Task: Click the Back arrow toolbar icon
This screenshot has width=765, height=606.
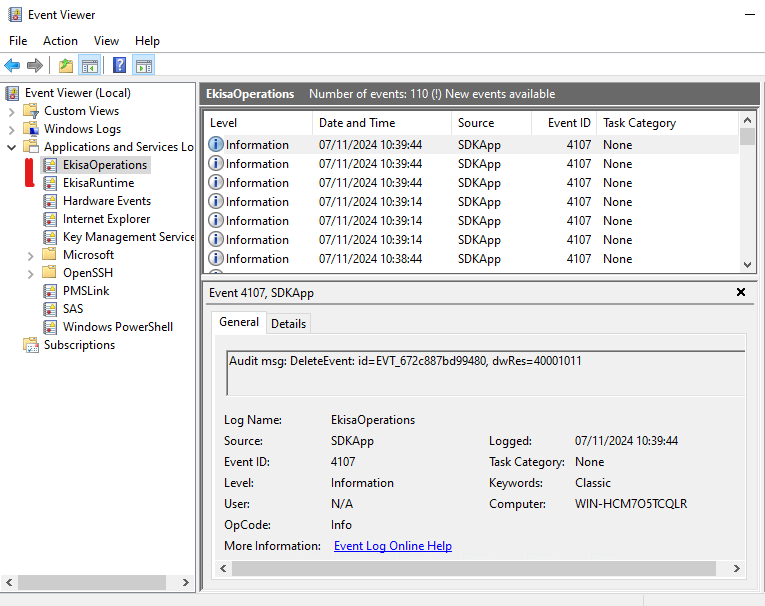Action: pyautogui.click(x=12, y=66)
